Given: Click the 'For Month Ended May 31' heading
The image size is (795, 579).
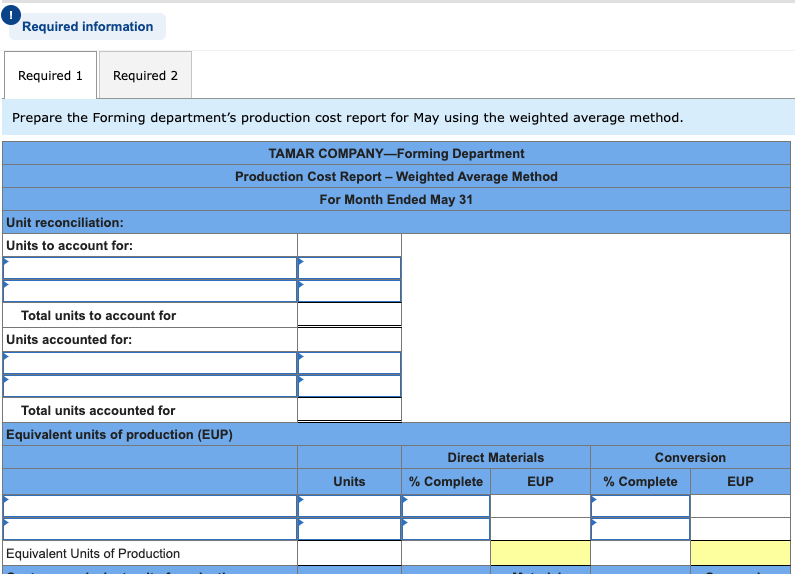Looking at the screenshot, I should (396, 200).
